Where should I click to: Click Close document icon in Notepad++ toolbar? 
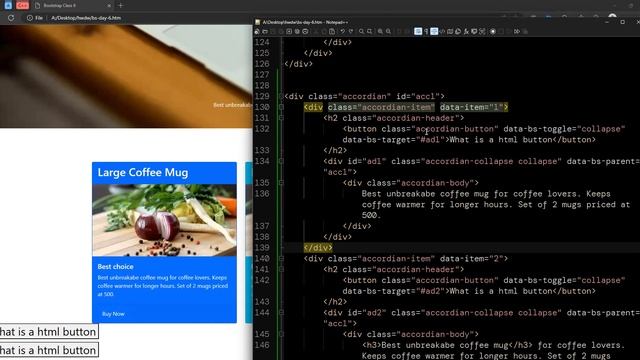(x=289, y=31)
